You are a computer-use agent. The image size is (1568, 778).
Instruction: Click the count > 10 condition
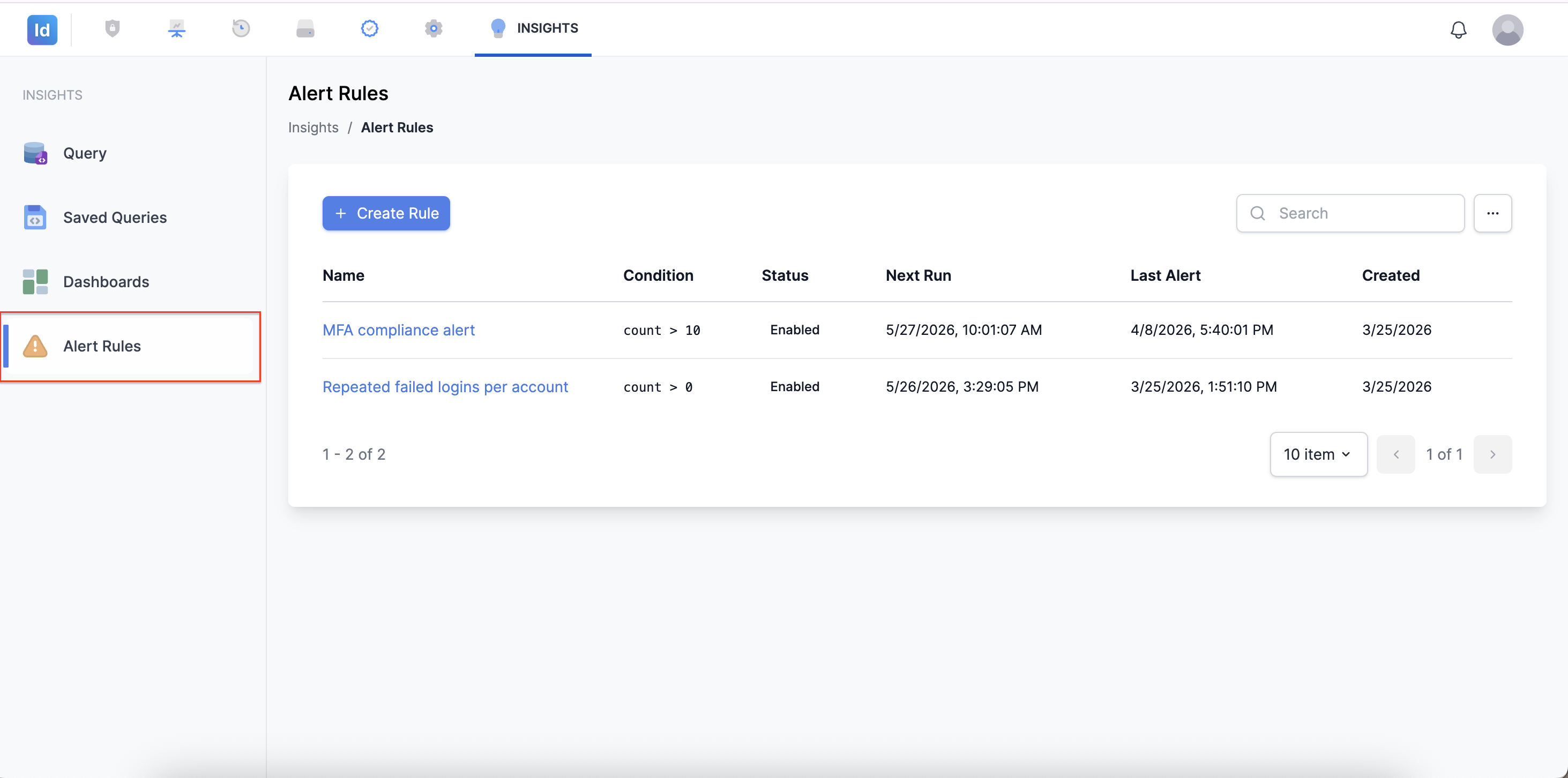pyautogui.click(x=662, y=330)
